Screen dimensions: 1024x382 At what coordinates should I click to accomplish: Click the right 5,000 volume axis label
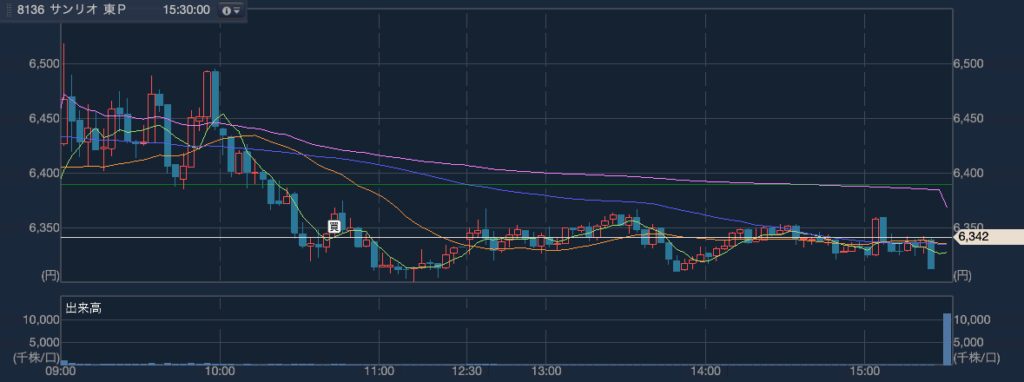pyautogui.click(x=968, y=342)
